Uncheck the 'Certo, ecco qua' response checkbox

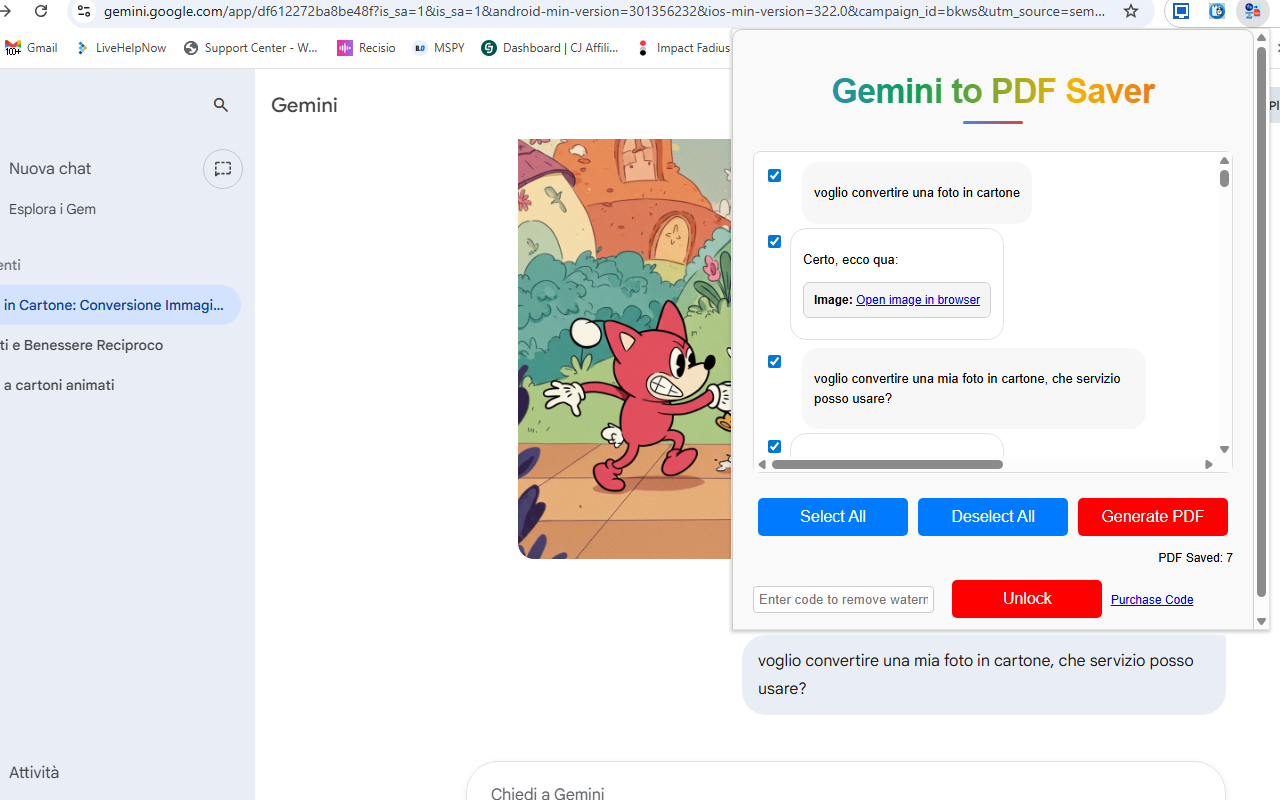tap(774, 241)
